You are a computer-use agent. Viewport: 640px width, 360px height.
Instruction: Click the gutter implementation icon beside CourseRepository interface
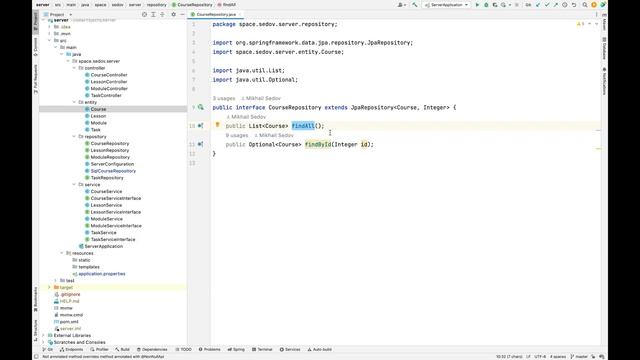click(x=201, y=107)
